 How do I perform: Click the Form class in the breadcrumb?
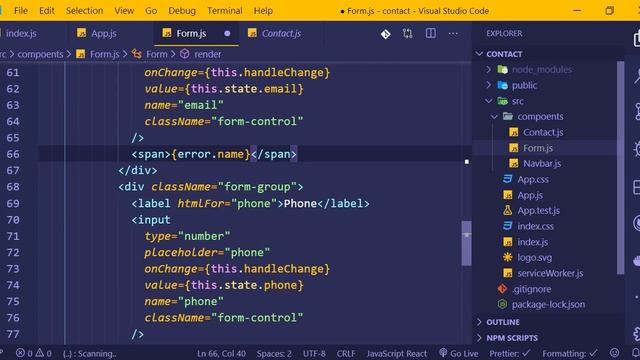(157, 54)
